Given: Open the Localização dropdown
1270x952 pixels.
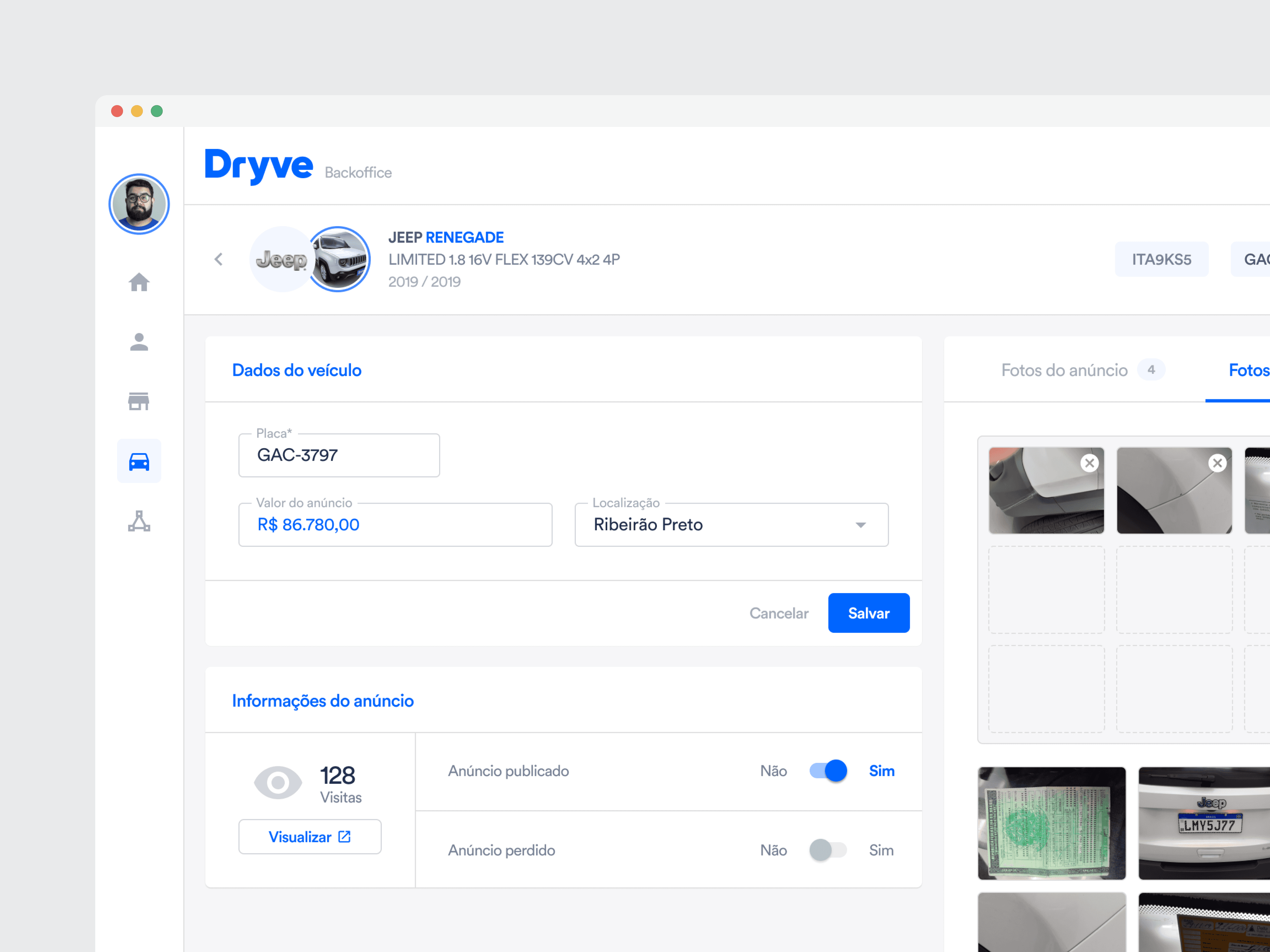Looking at the screenshot, I should pos(732,525).
